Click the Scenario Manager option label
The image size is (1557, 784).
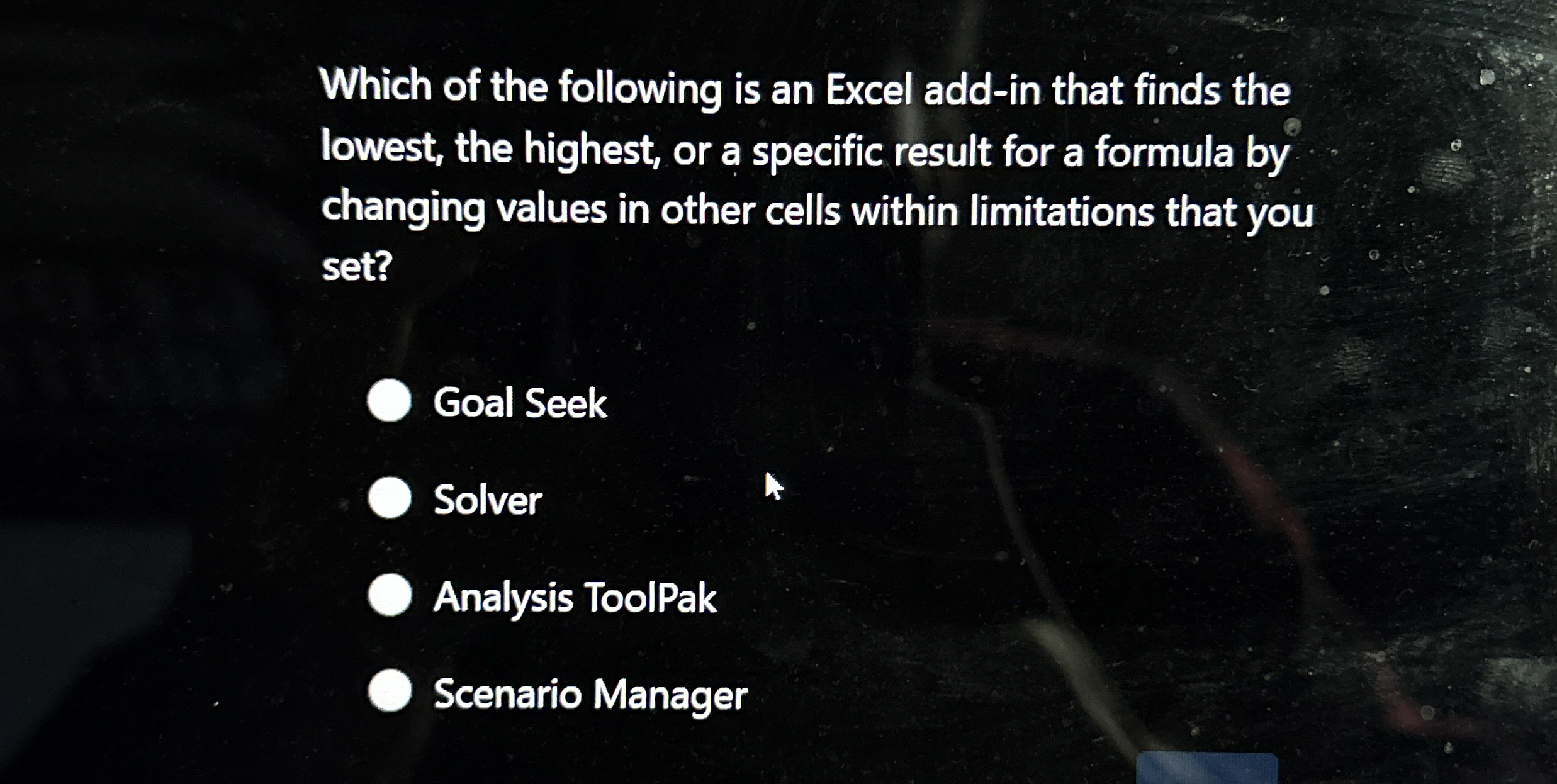click(590, 695)
